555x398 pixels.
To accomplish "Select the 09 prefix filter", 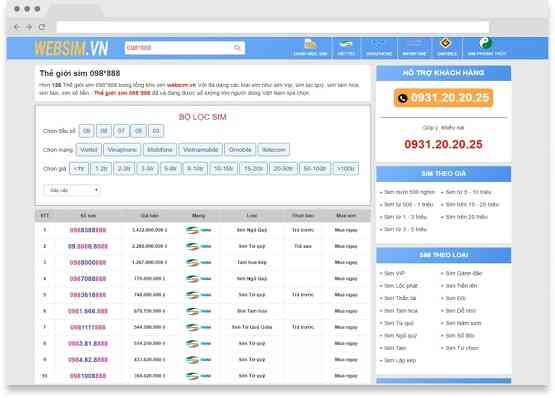I will coord(86,131).
